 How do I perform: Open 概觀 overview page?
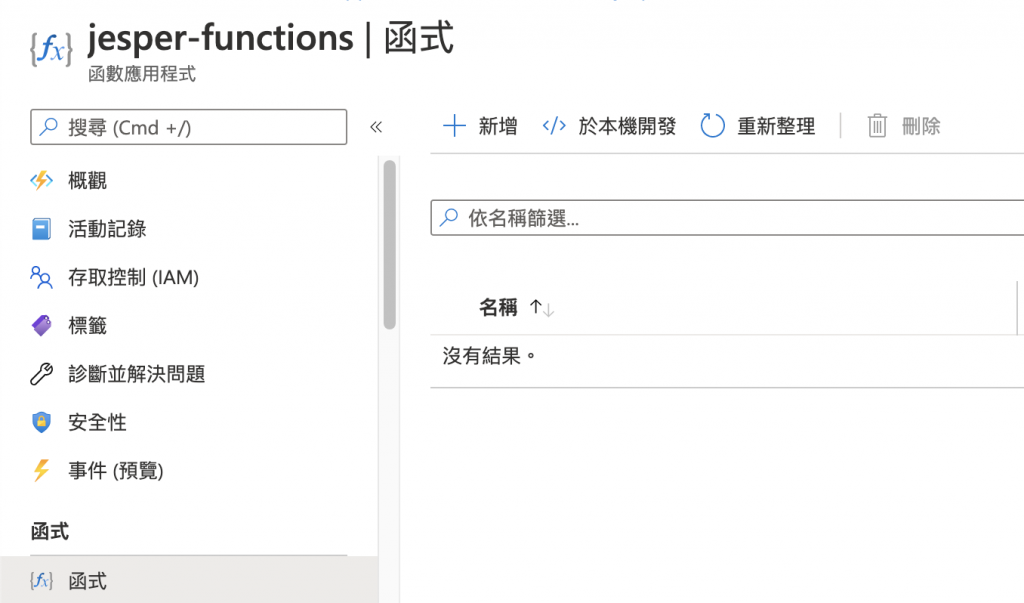[x=87, y=180]
